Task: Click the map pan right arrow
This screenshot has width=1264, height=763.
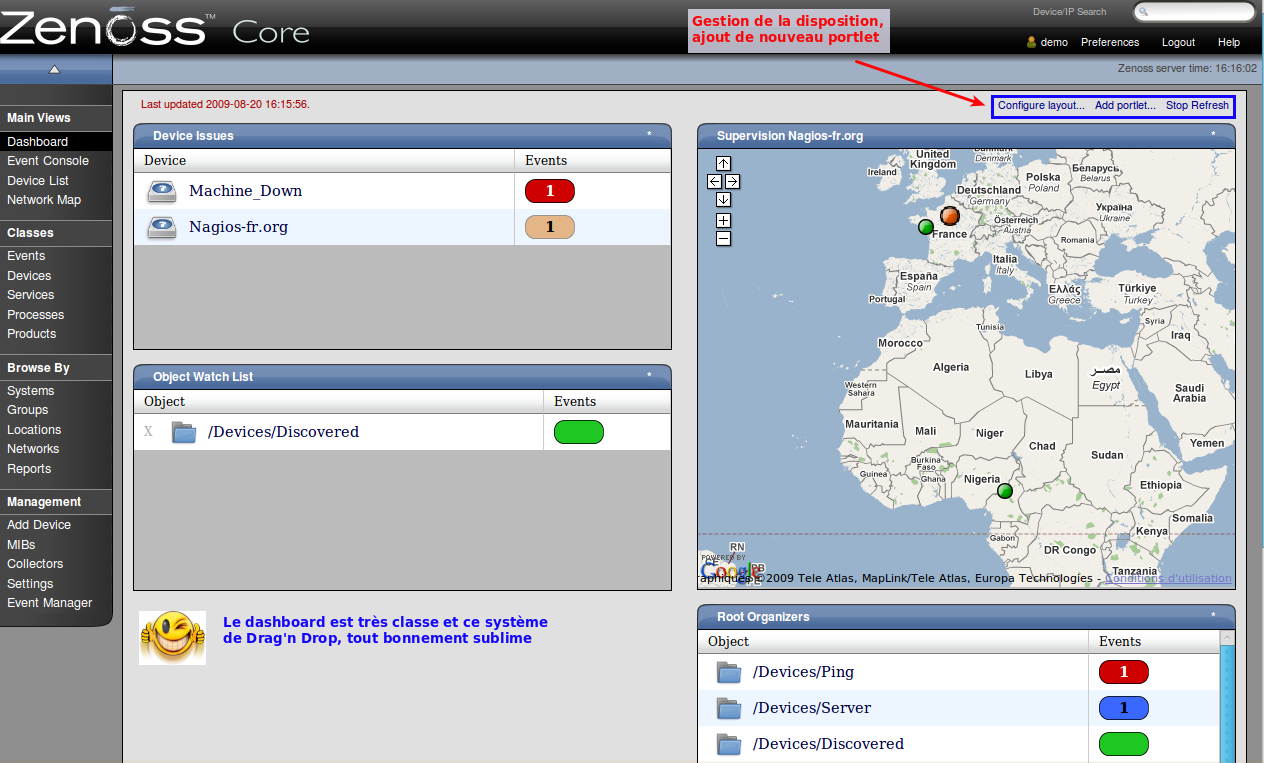Action: [x=733, y=181]
